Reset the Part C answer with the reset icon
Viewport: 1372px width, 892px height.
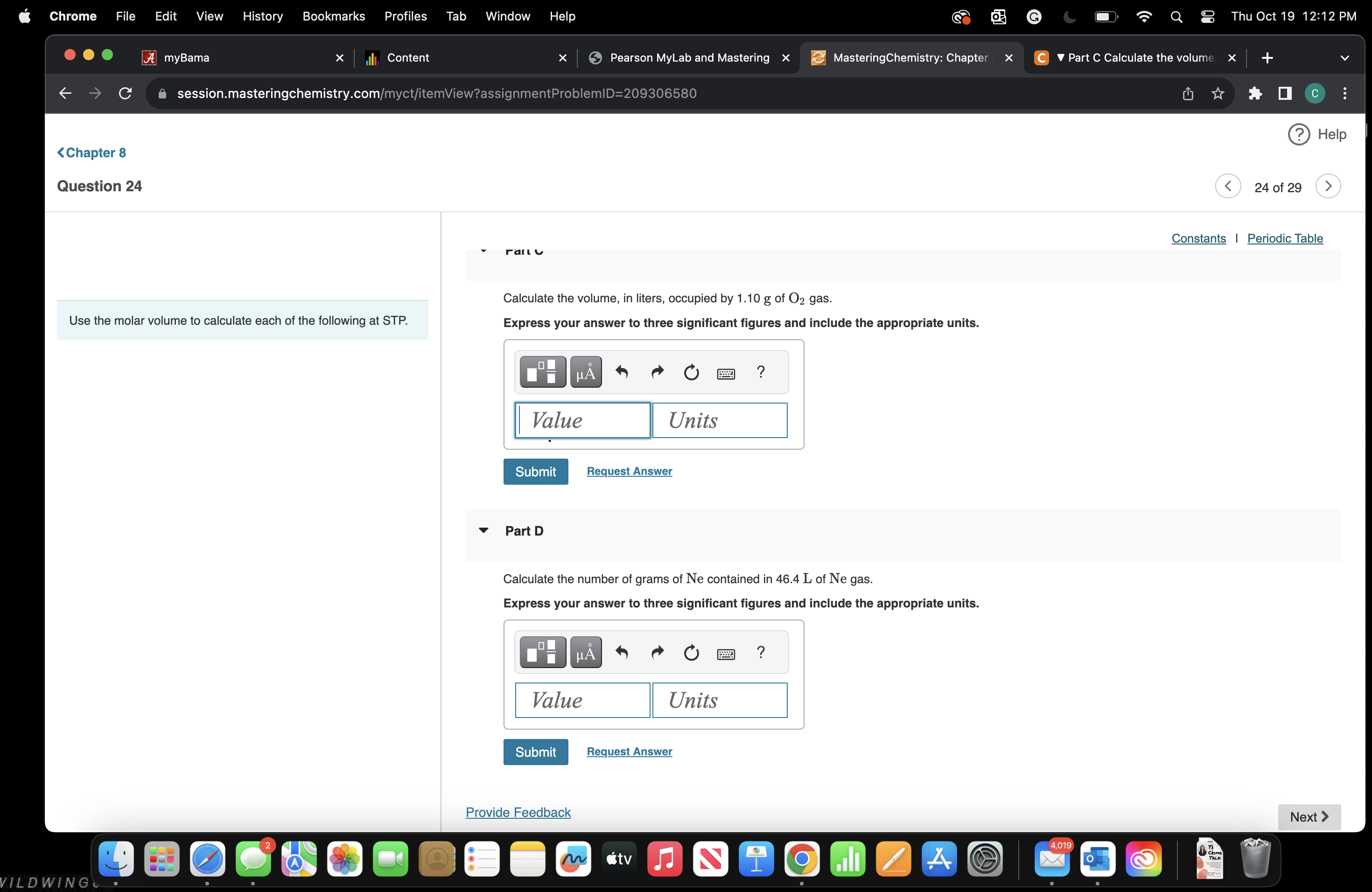click(x=691, y=372)
